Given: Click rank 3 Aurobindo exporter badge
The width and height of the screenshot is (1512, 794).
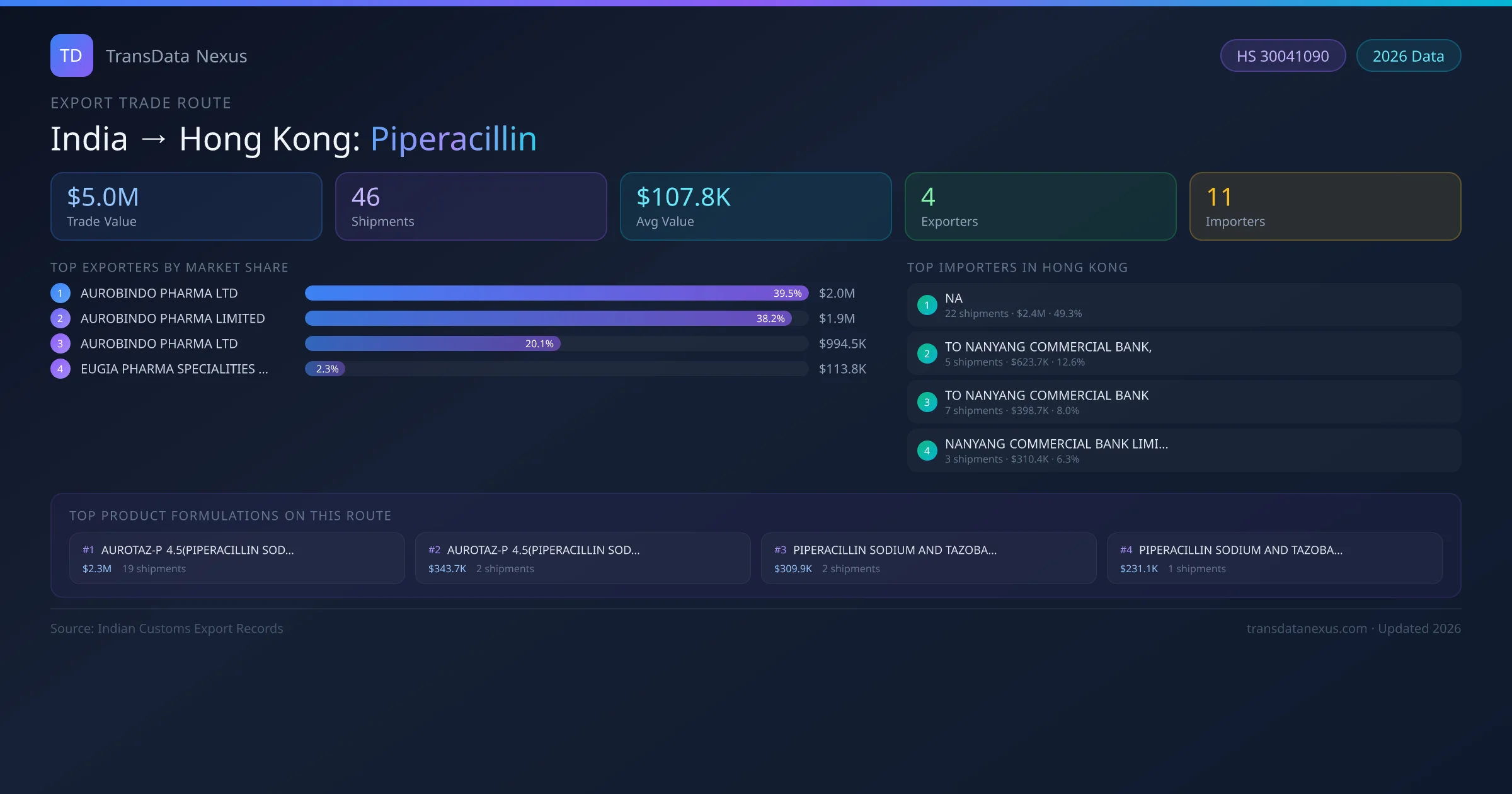Looking at the screenshot, I should pos(60,343).
